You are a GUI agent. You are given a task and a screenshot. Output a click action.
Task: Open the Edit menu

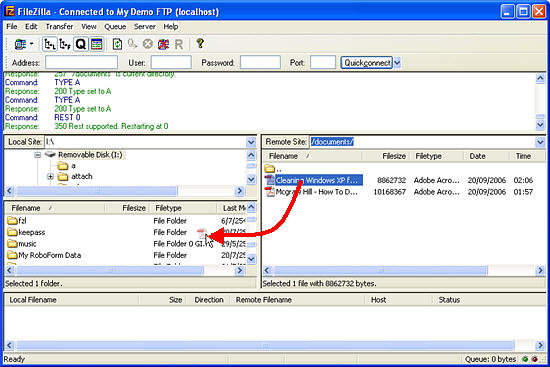[31, 27]
